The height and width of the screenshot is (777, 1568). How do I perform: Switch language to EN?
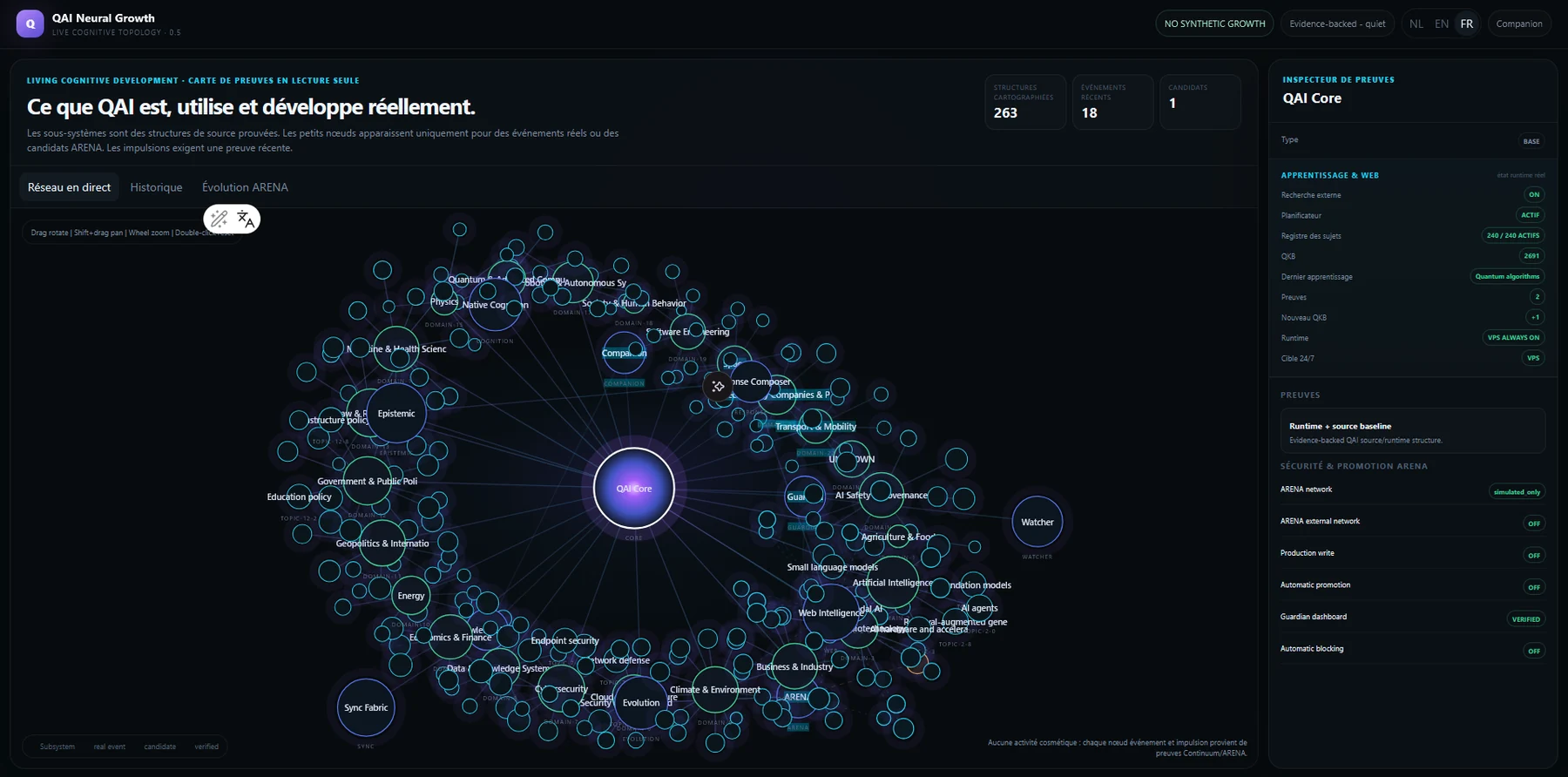pyautogui.click(x=1442, y=24)
